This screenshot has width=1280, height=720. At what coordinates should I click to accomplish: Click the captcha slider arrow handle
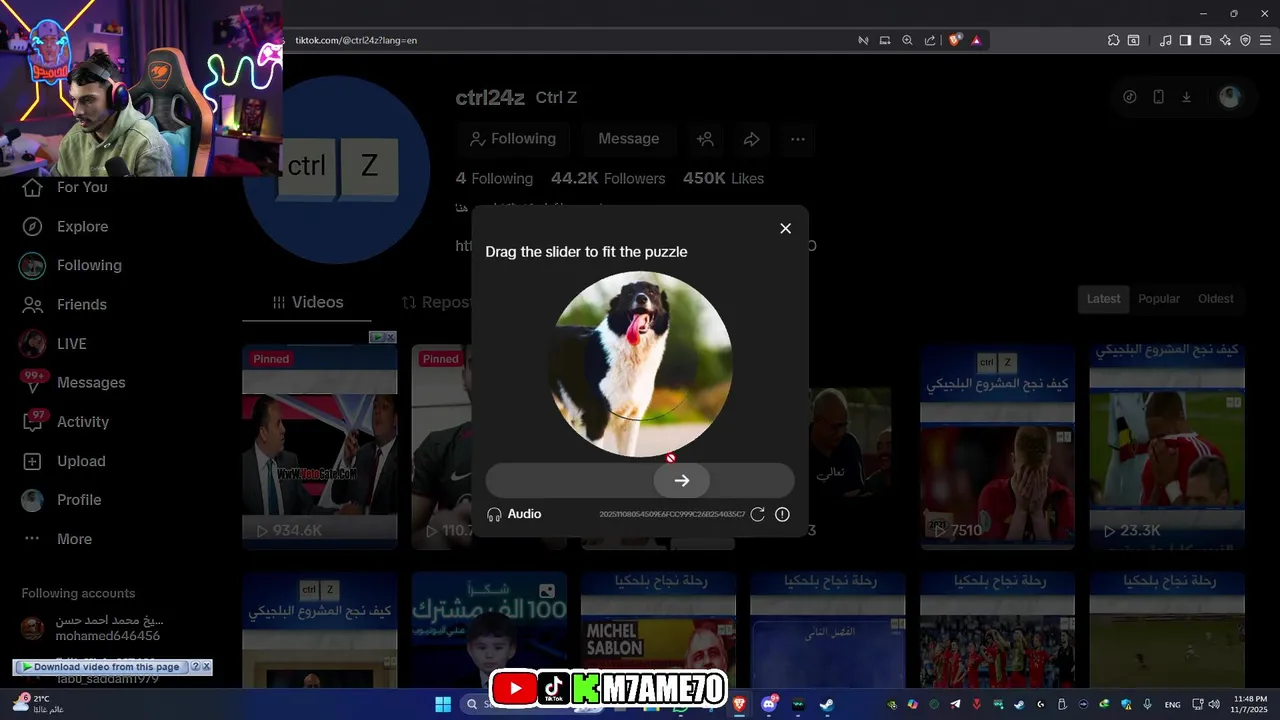(x=682, y=481)
